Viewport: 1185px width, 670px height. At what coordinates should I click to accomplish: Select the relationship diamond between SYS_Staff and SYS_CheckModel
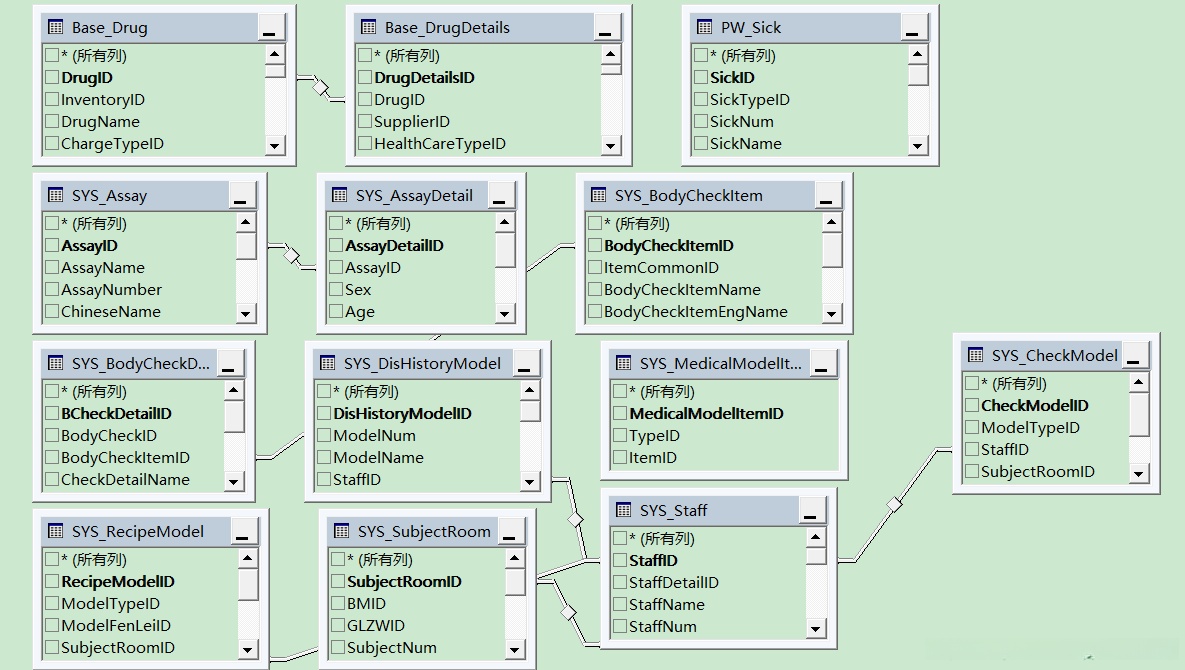coord(895,504)
